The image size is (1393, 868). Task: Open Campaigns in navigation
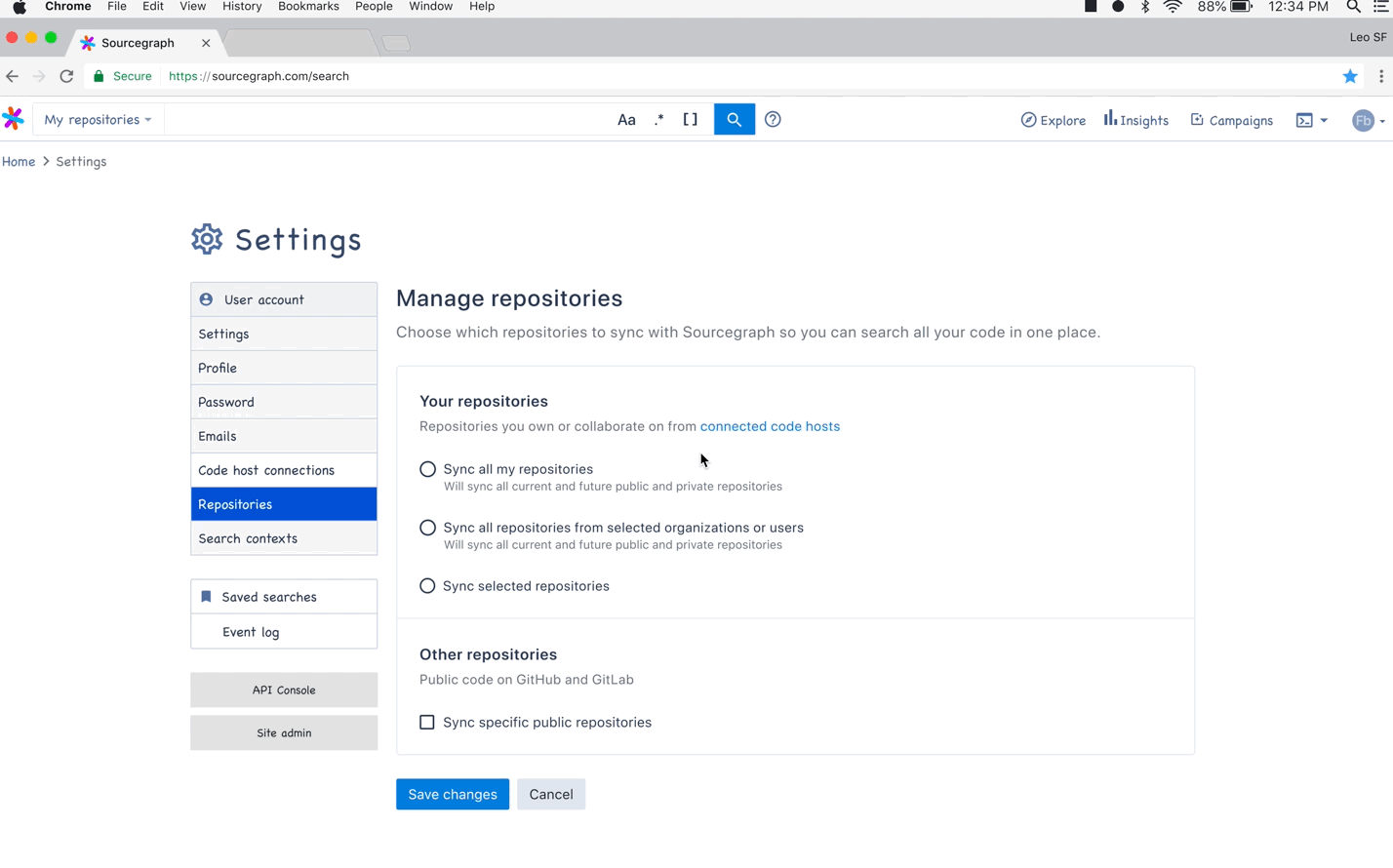[x=1231, y=120]
